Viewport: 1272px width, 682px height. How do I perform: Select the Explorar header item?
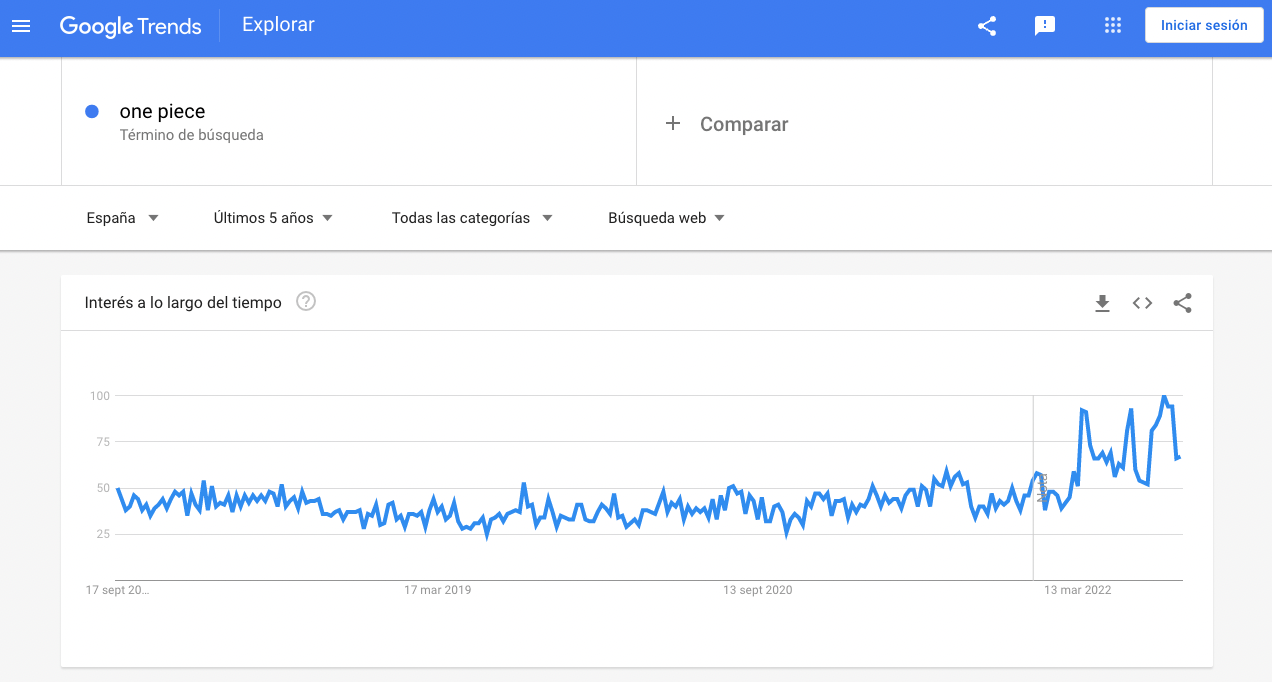(278, 25)
